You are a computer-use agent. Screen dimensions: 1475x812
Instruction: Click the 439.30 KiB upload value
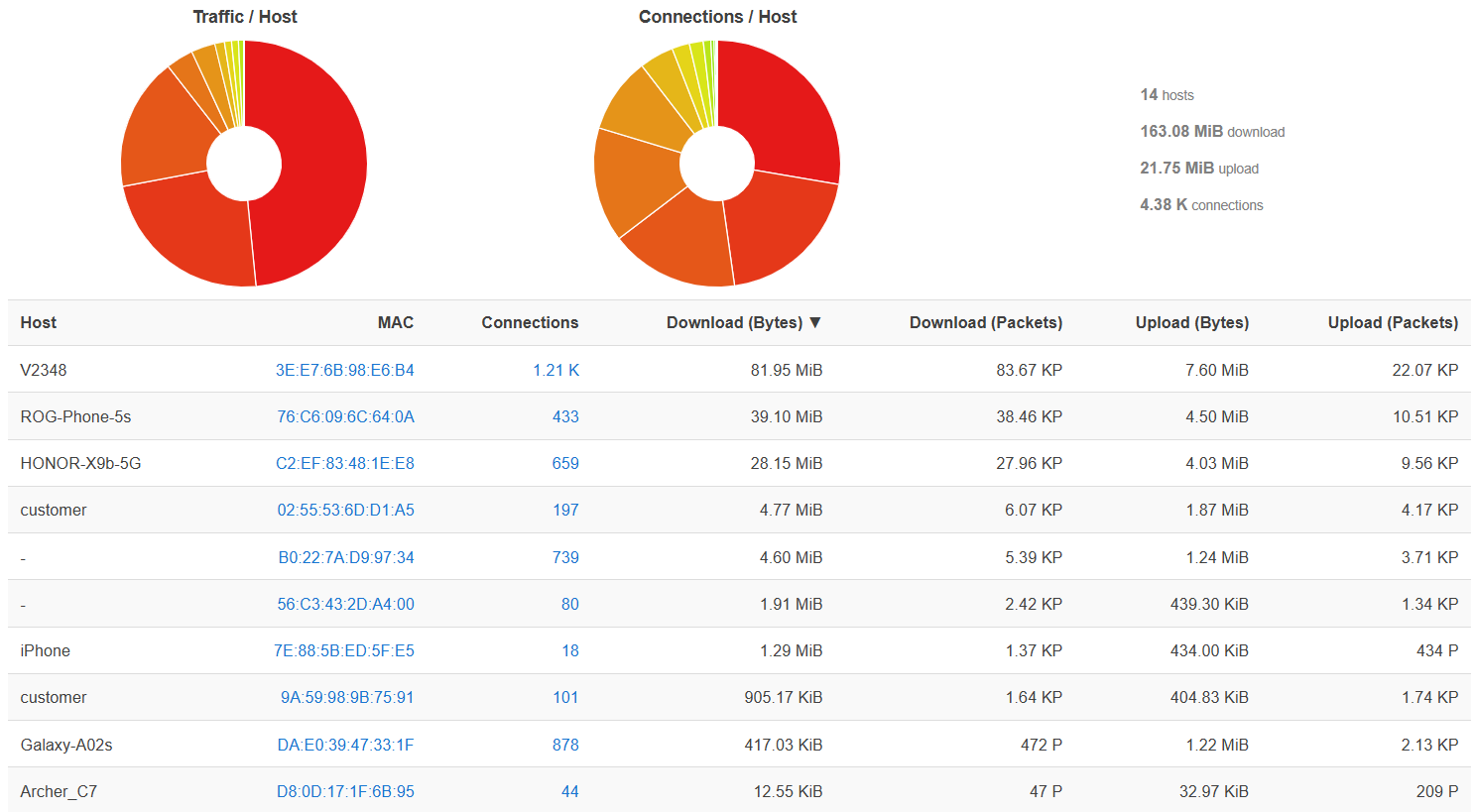click(1209, 604)
